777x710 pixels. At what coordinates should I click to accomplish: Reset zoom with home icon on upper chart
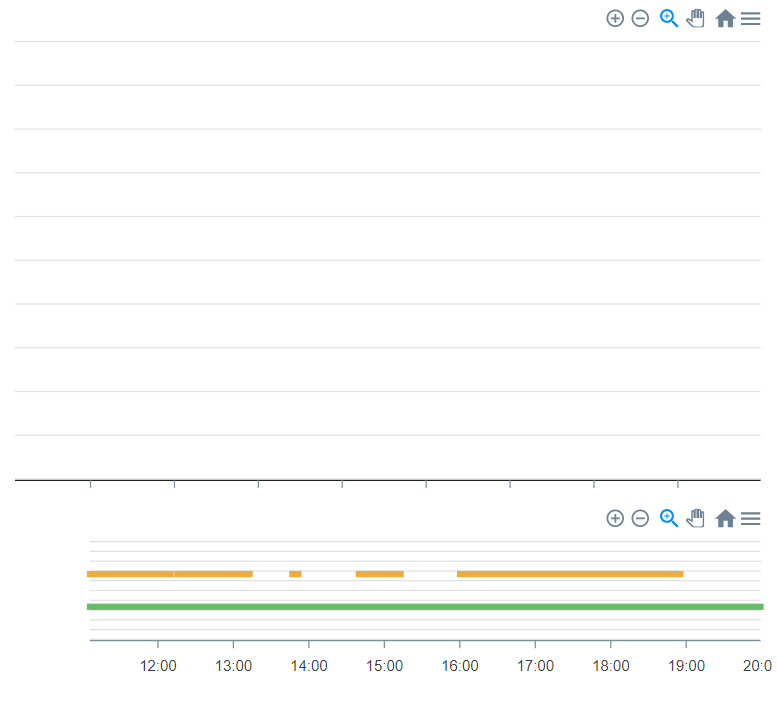(725, 19)
